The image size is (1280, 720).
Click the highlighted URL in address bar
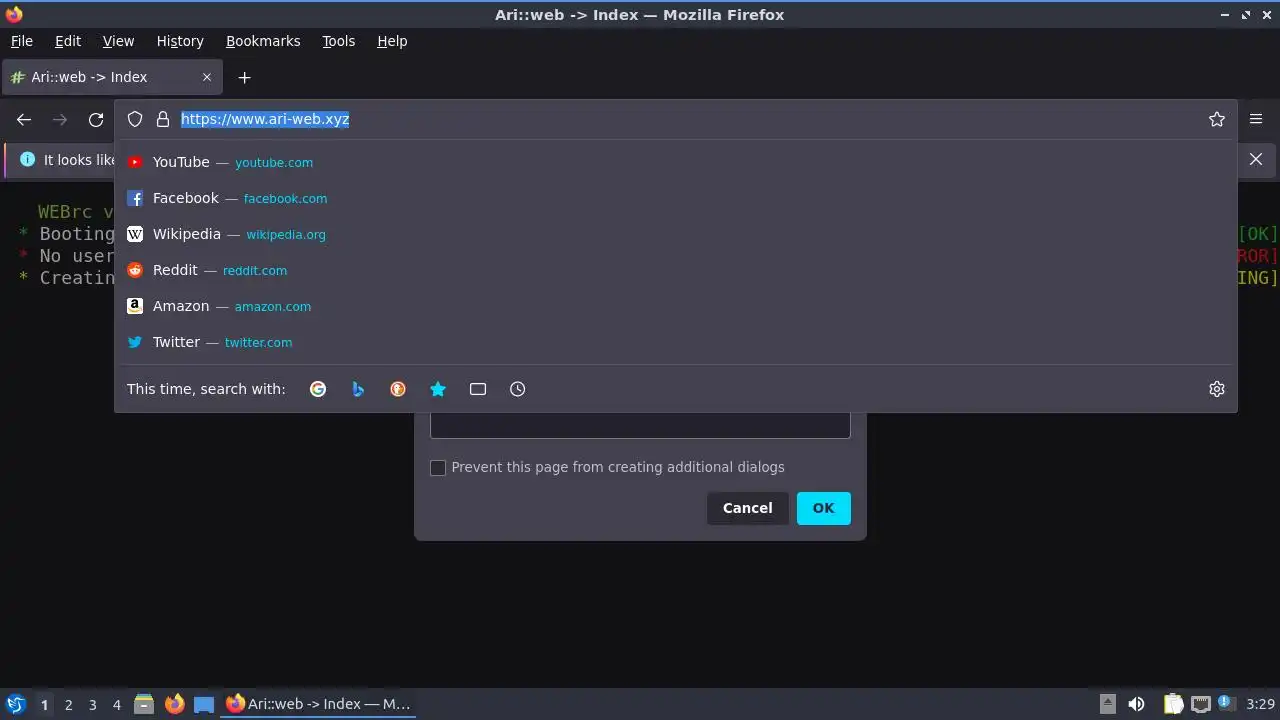coord(265,119)
